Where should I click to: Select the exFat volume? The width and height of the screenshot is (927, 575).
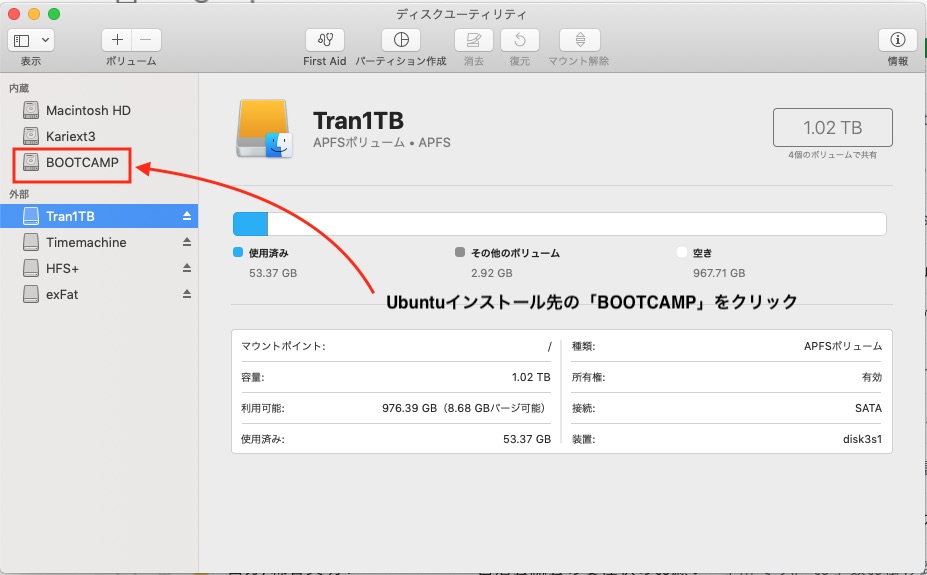click(99, 294)
